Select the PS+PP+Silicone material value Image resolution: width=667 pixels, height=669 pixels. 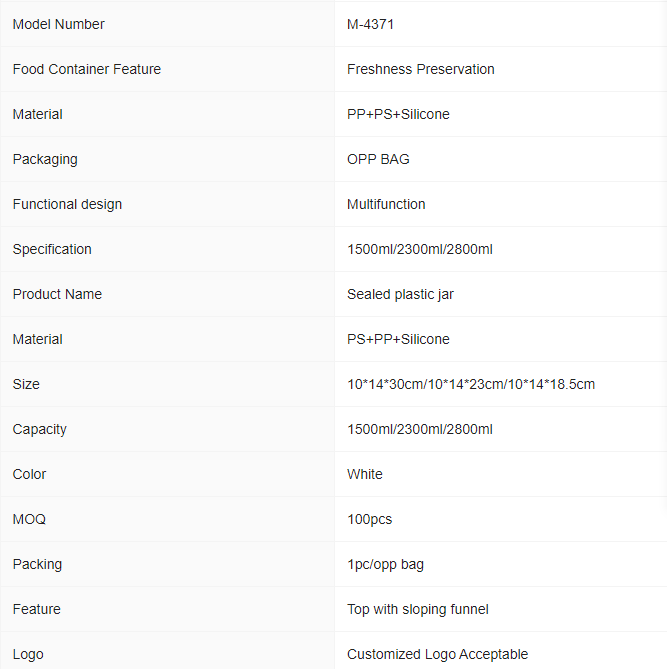click(398, 339)
